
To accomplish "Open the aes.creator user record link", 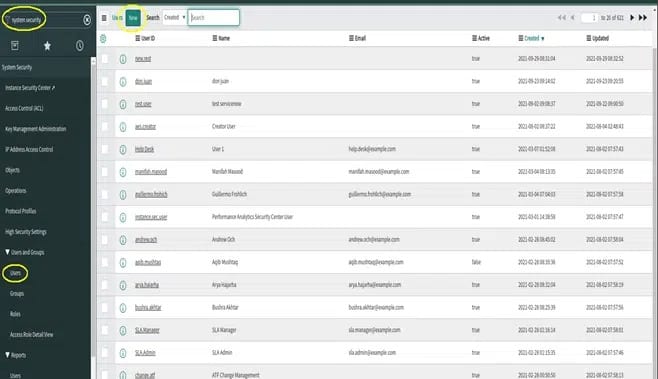I will click(145, 127).
